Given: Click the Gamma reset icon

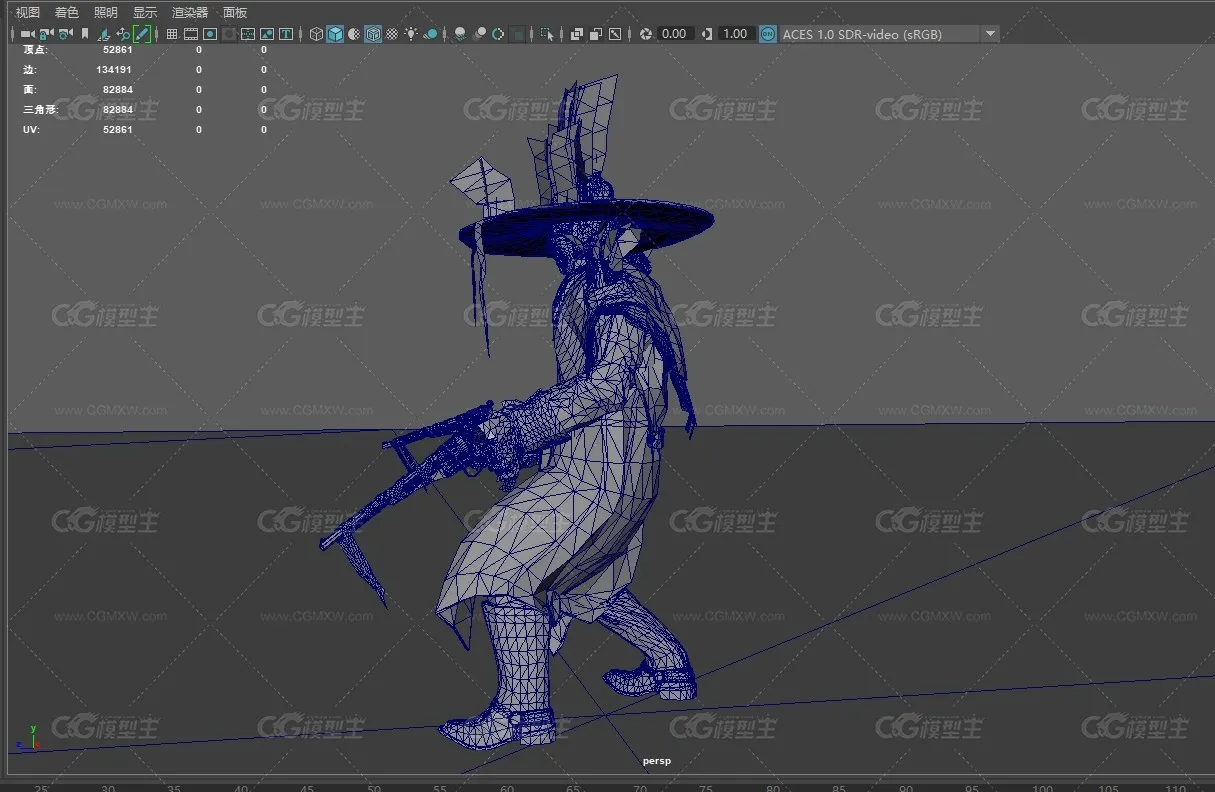Looking at the screenshot, I should click(707, 34).
